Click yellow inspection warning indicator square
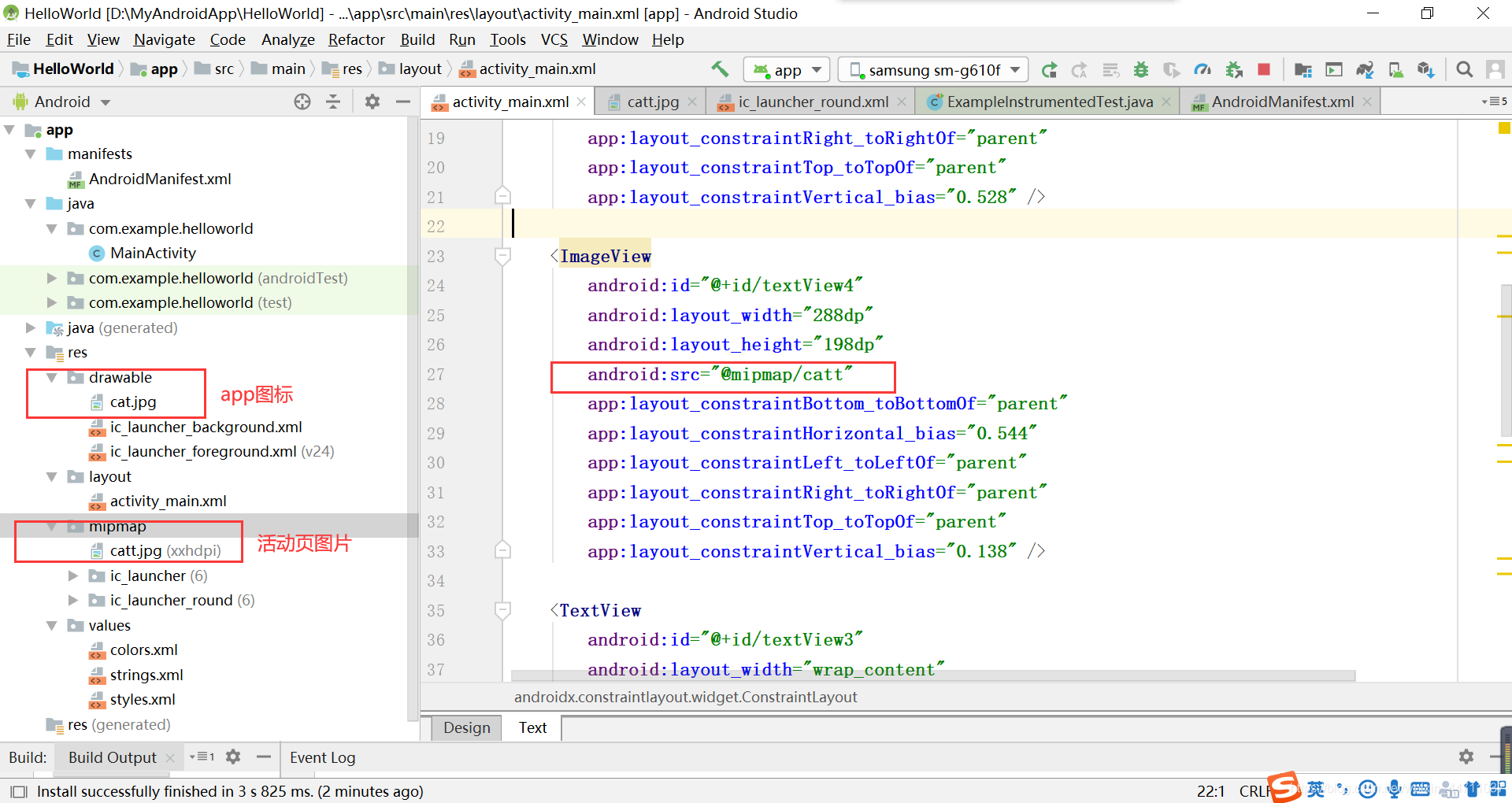This screenshot has width=1512, height=803. point(1504,128)
